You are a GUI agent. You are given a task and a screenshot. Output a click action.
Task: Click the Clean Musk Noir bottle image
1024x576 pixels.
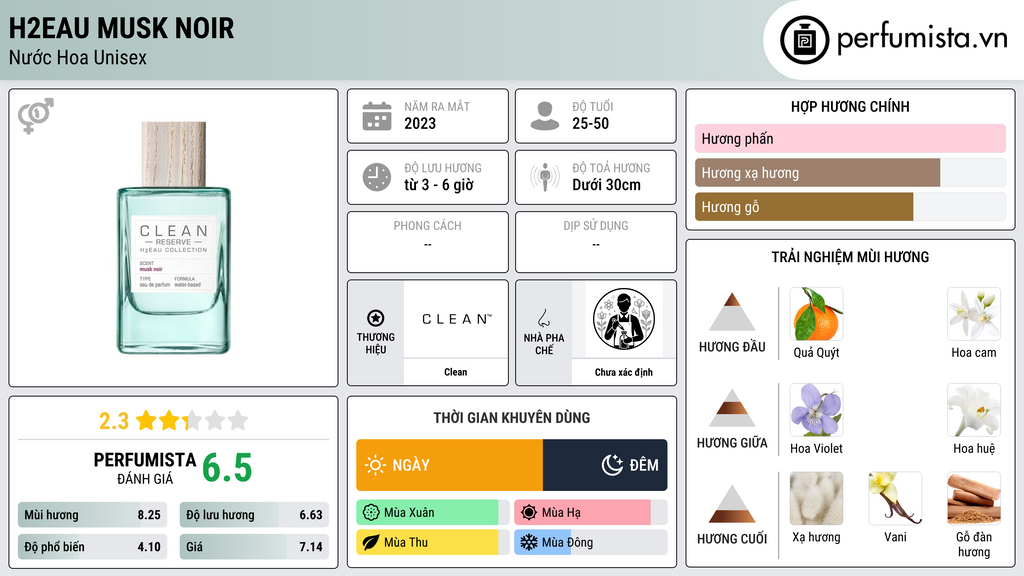[174, 238]
